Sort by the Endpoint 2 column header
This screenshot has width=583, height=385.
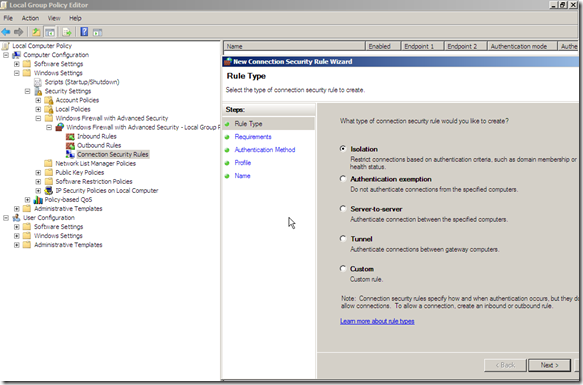(466, 46)
